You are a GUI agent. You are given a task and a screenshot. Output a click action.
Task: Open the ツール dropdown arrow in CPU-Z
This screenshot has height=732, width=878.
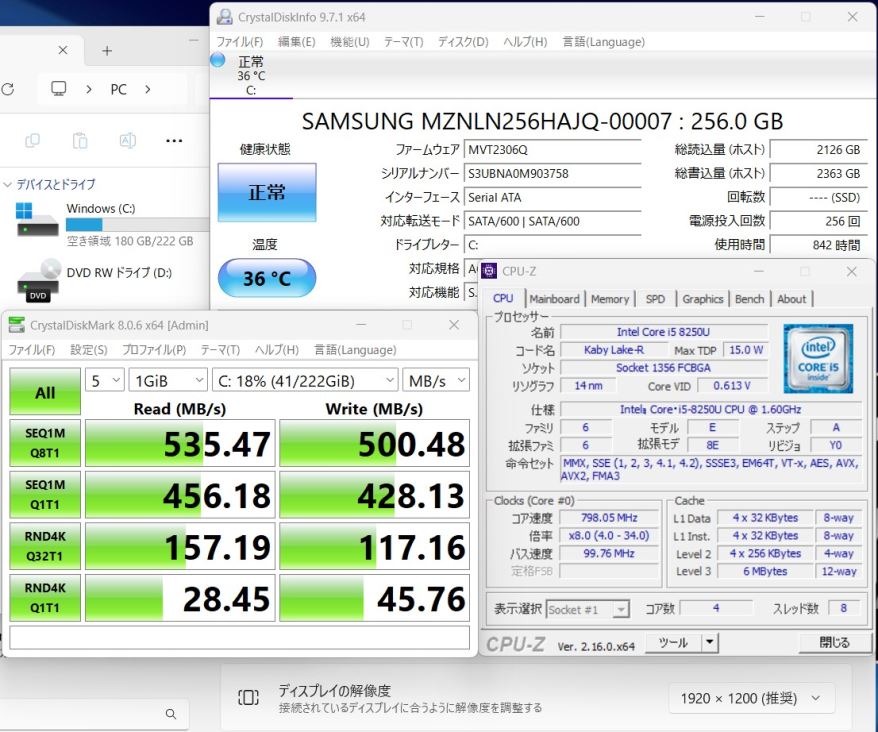coord(709,642)
